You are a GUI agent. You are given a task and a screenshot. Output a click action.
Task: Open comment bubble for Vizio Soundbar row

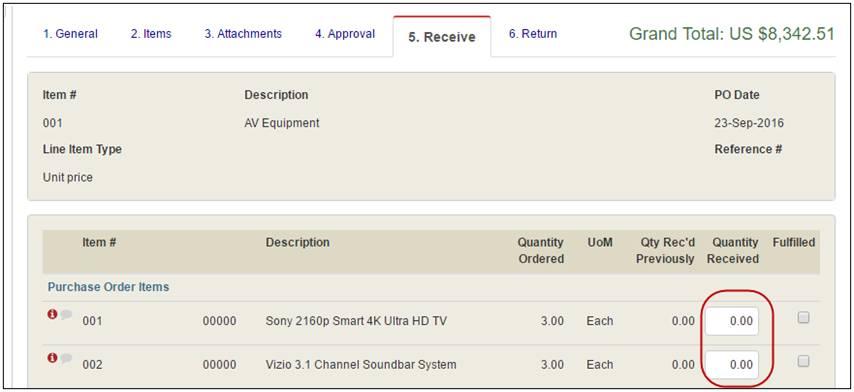(66, 358)
